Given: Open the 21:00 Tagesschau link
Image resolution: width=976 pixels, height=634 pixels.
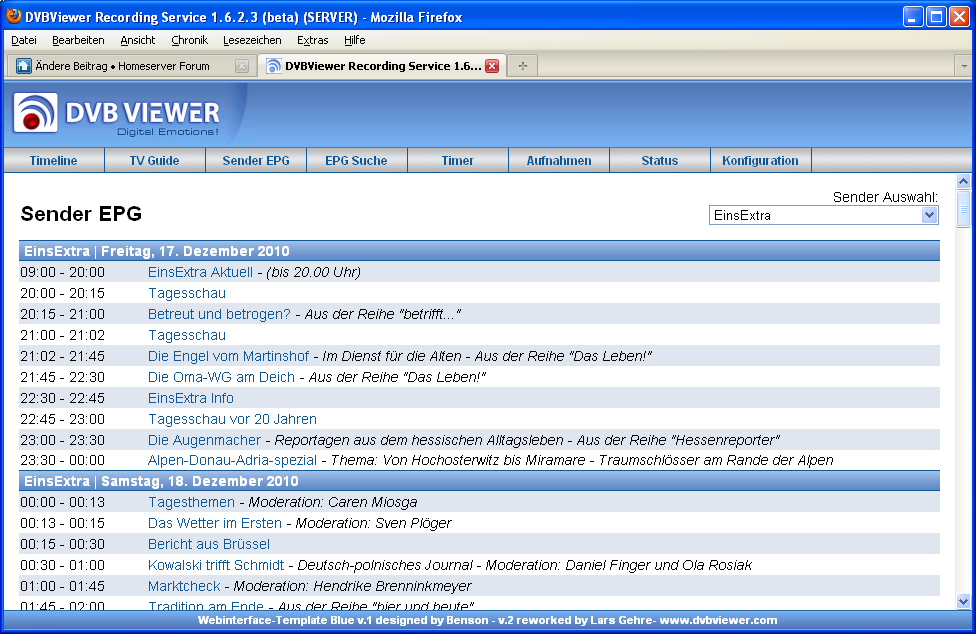Looking at the screenshot, I should (x=187, y=335).
